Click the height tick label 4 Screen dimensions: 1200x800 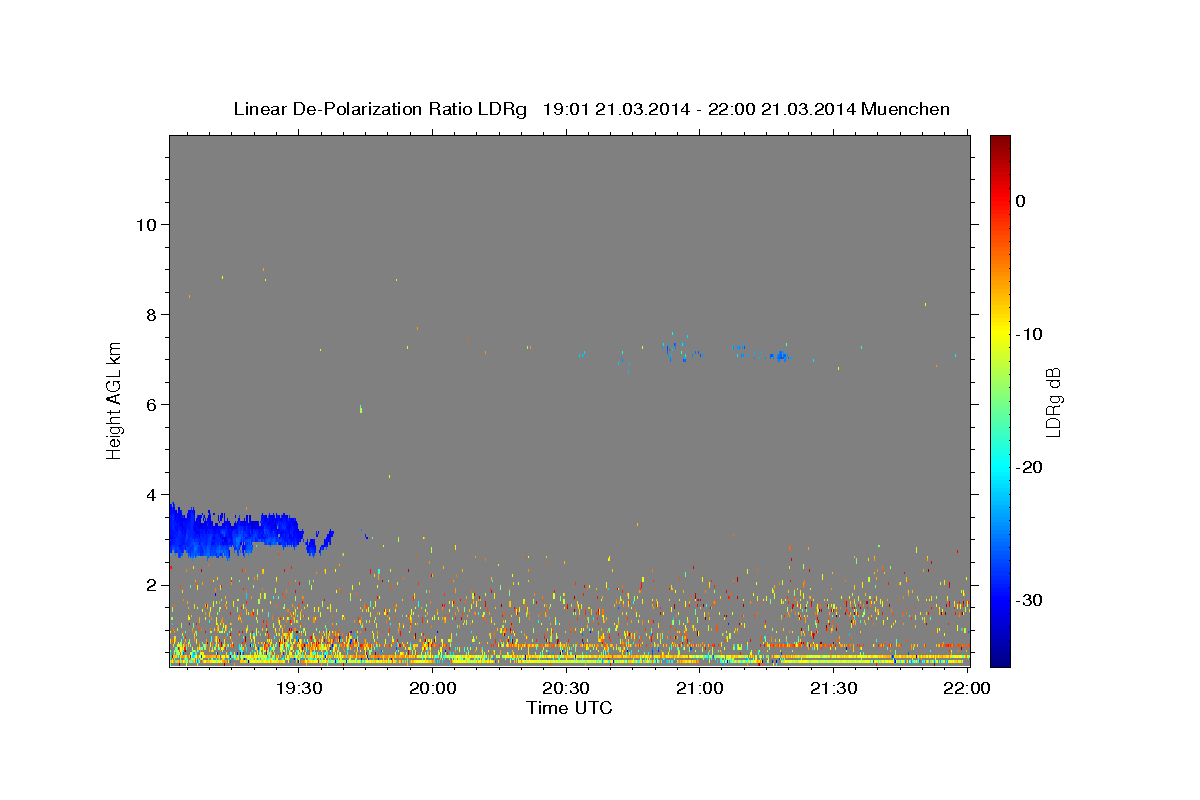point(150,494)
